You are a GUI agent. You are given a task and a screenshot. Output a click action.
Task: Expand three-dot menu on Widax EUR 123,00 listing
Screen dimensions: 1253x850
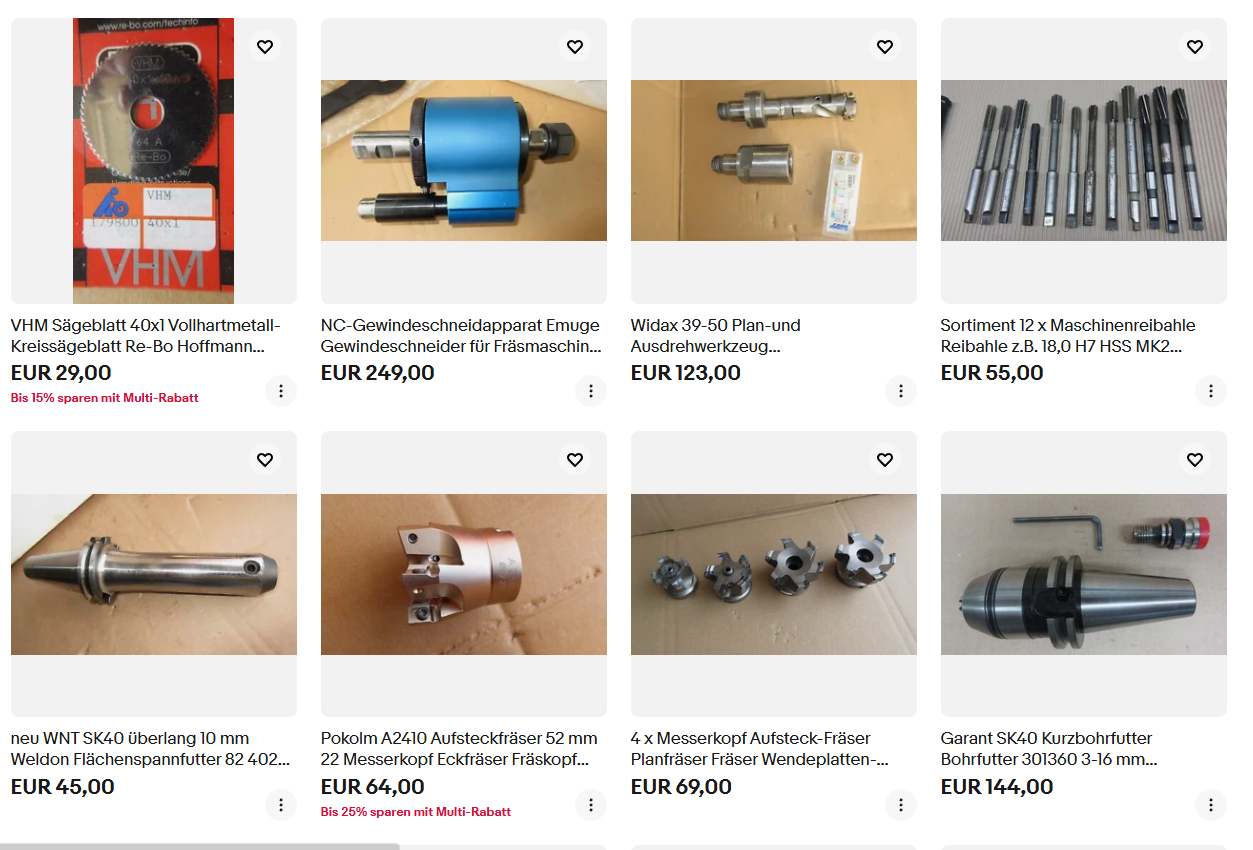(x=901, y=391)
